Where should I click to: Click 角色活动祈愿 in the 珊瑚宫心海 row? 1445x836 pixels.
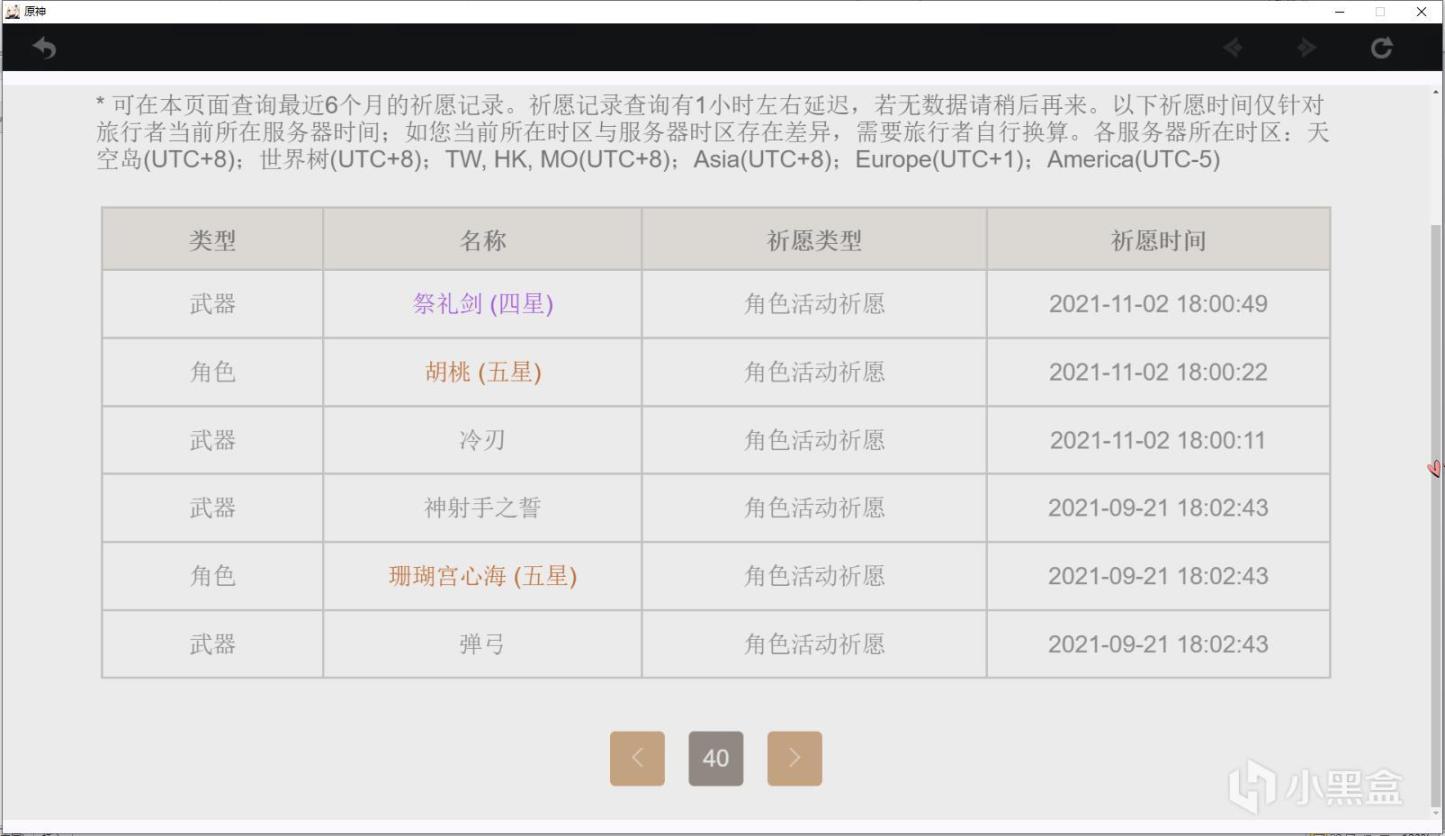tap(814, 576)
